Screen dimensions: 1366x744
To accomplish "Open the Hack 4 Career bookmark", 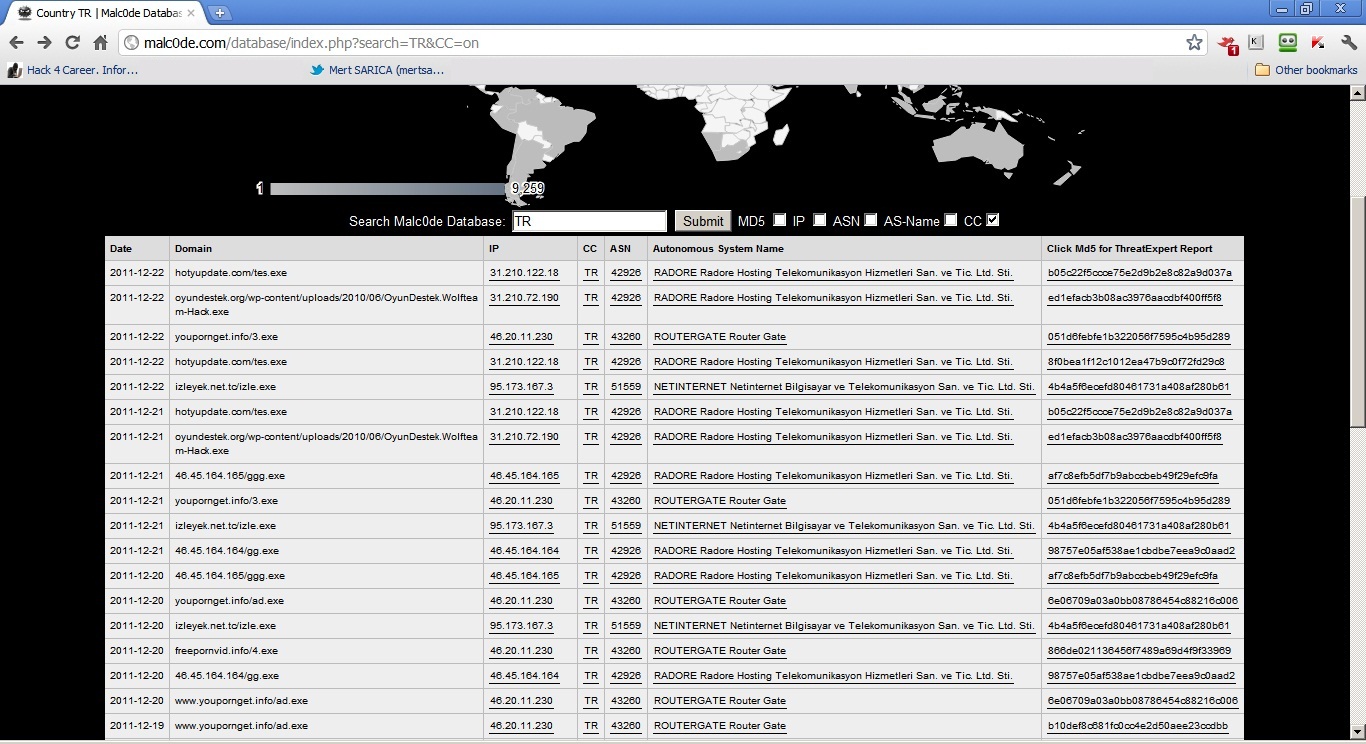I will 72,70.
